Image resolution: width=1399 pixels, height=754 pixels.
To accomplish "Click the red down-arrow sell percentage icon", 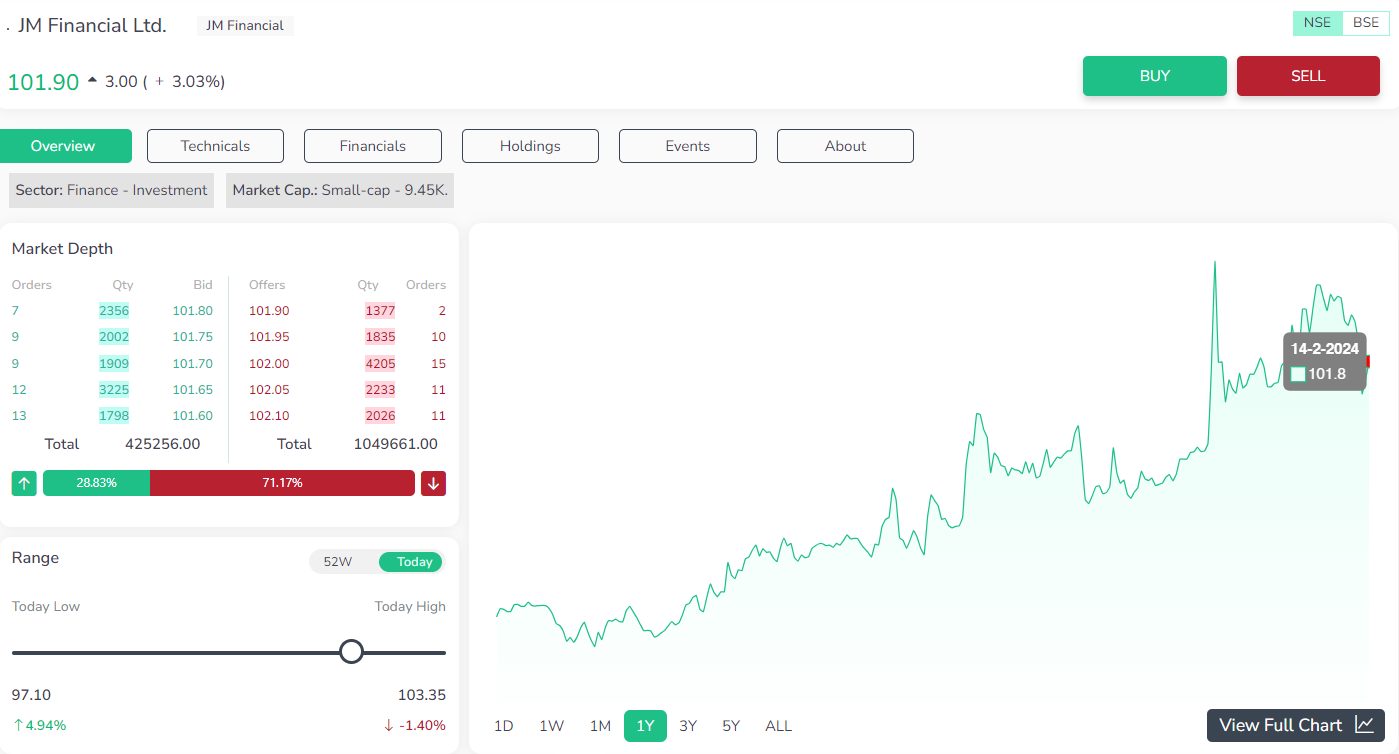I will tap(433, 483).
